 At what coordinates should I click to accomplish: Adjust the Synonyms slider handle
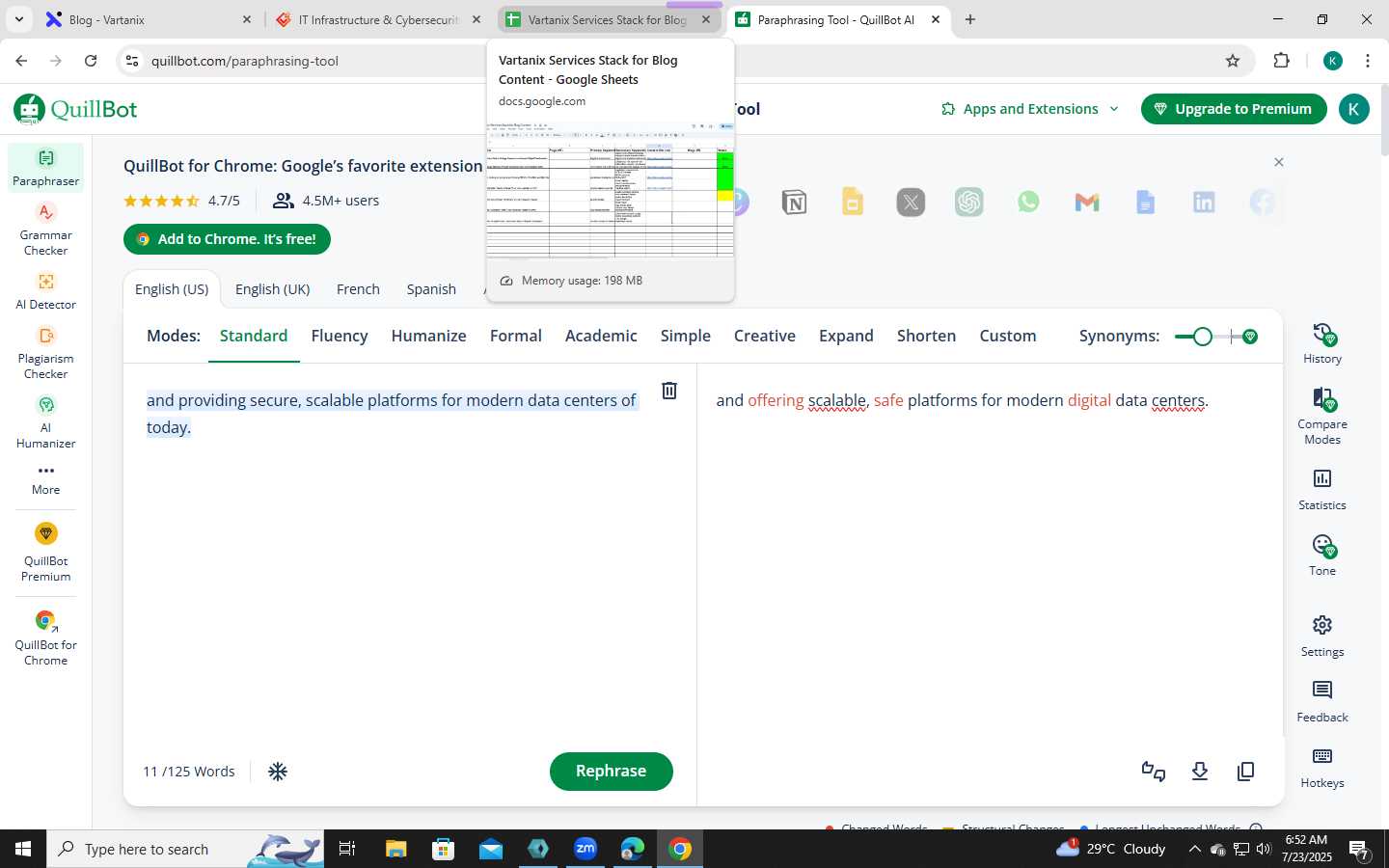pyautogui.click(x=1202, y=337)
